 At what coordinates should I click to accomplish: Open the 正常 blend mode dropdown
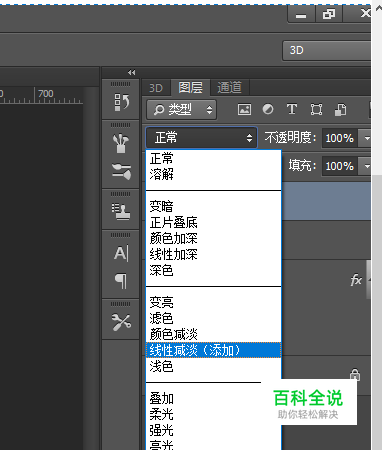(x=202, y=137)
